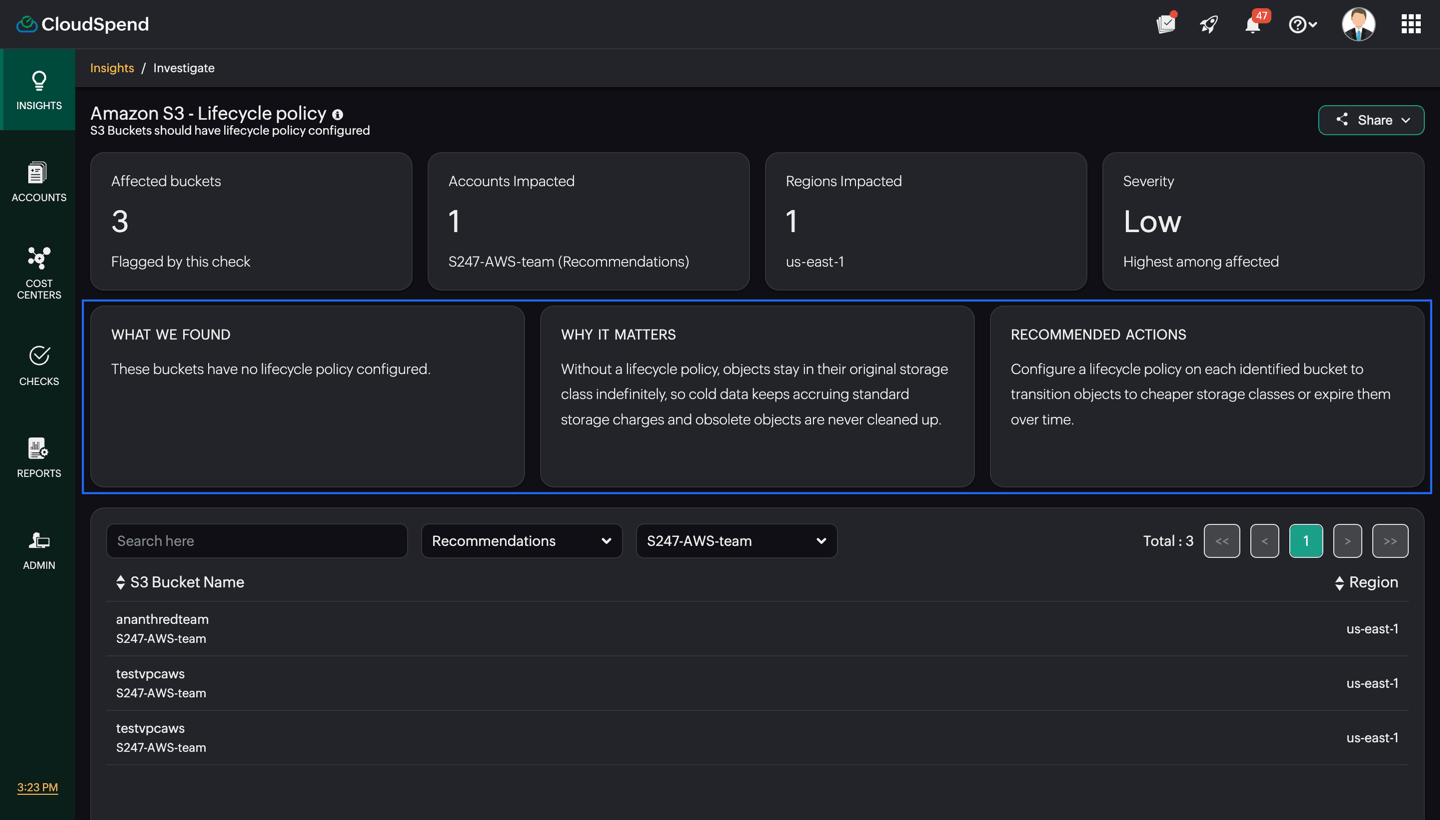Image resolution: width=1440 pixels, height=820 pixels.
Task: Go to Cost Centers section
Action: (x=39, y=273)
